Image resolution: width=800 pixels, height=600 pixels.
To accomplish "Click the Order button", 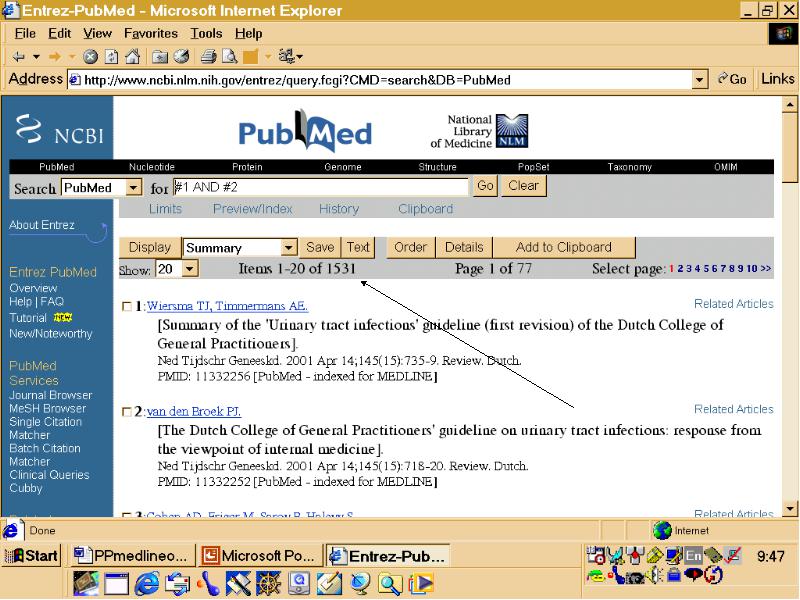I will pyautogui.click(x=410, y=247).
